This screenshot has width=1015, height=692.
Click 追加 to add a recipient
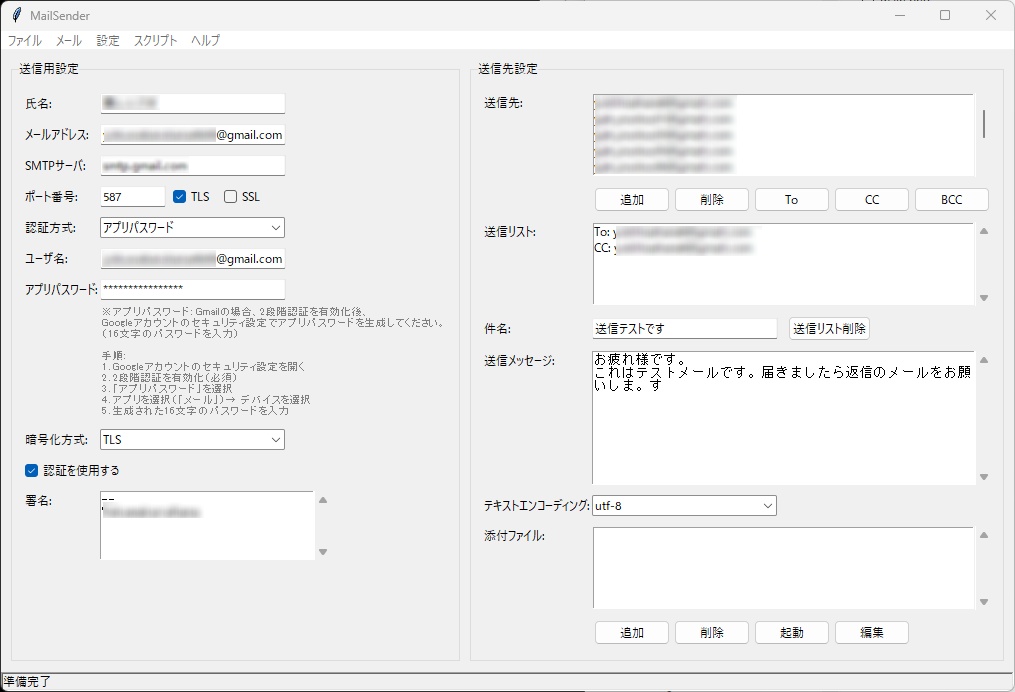click(631, 199)
